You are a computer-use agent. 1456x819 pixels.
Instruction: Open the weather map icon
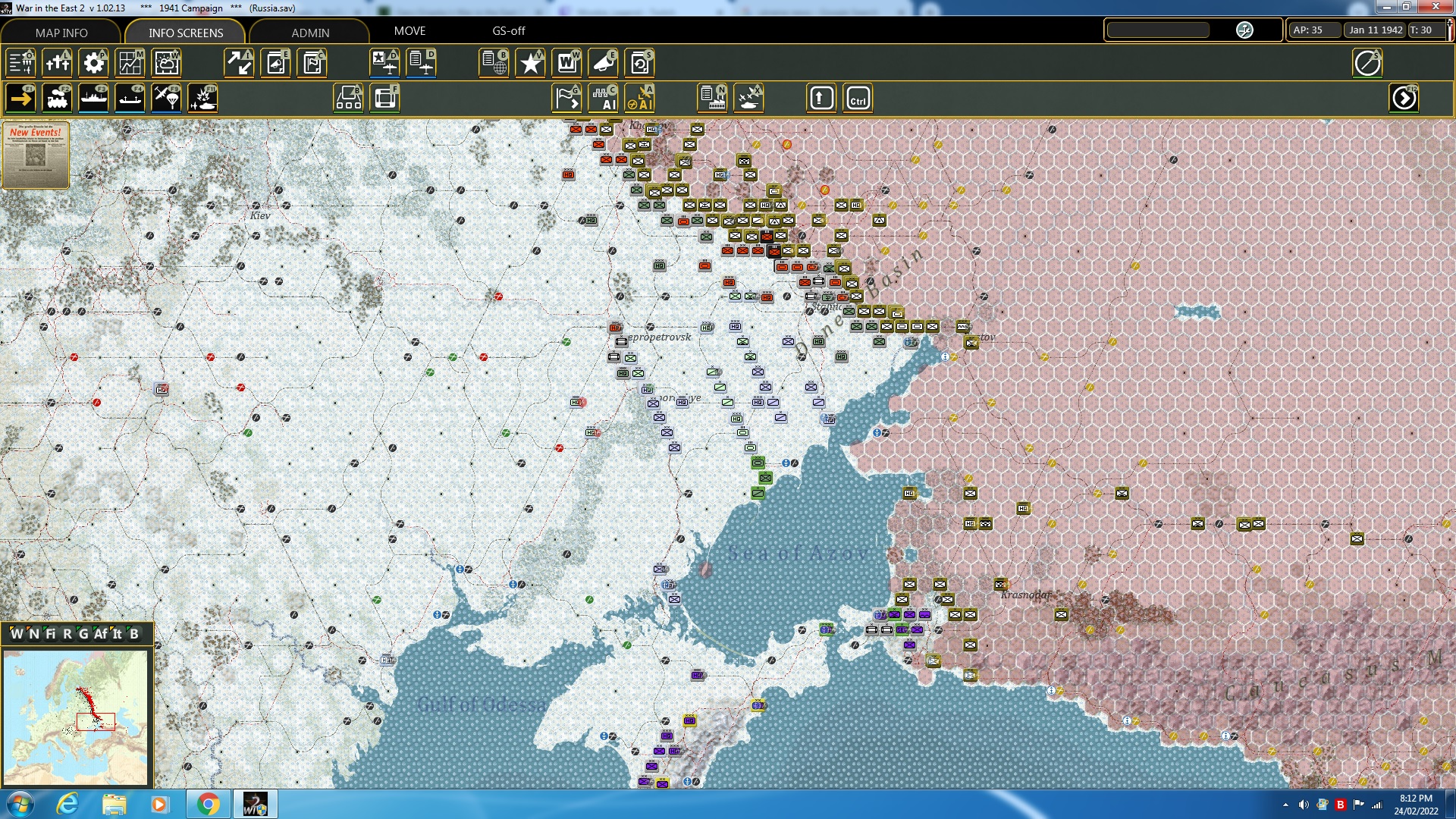[x=166, y=63]
